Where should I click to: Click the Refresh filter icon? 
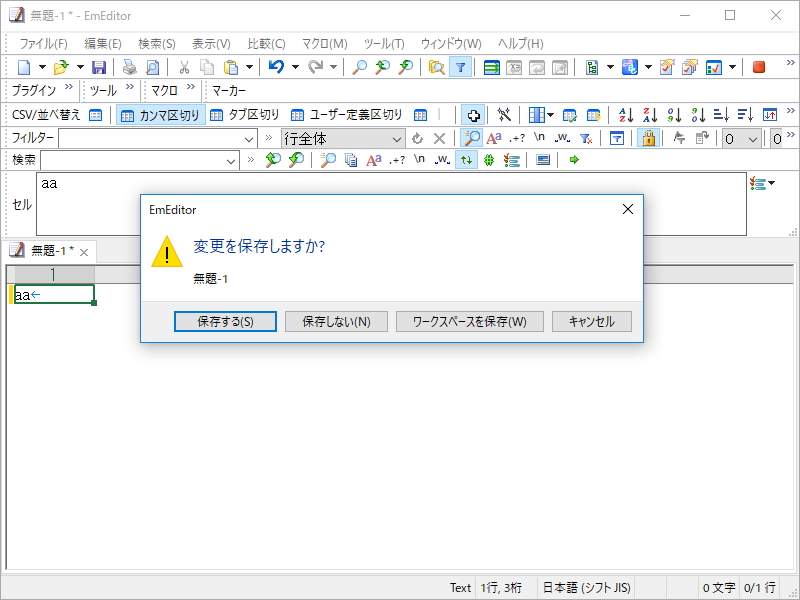(x=417, y=138)
